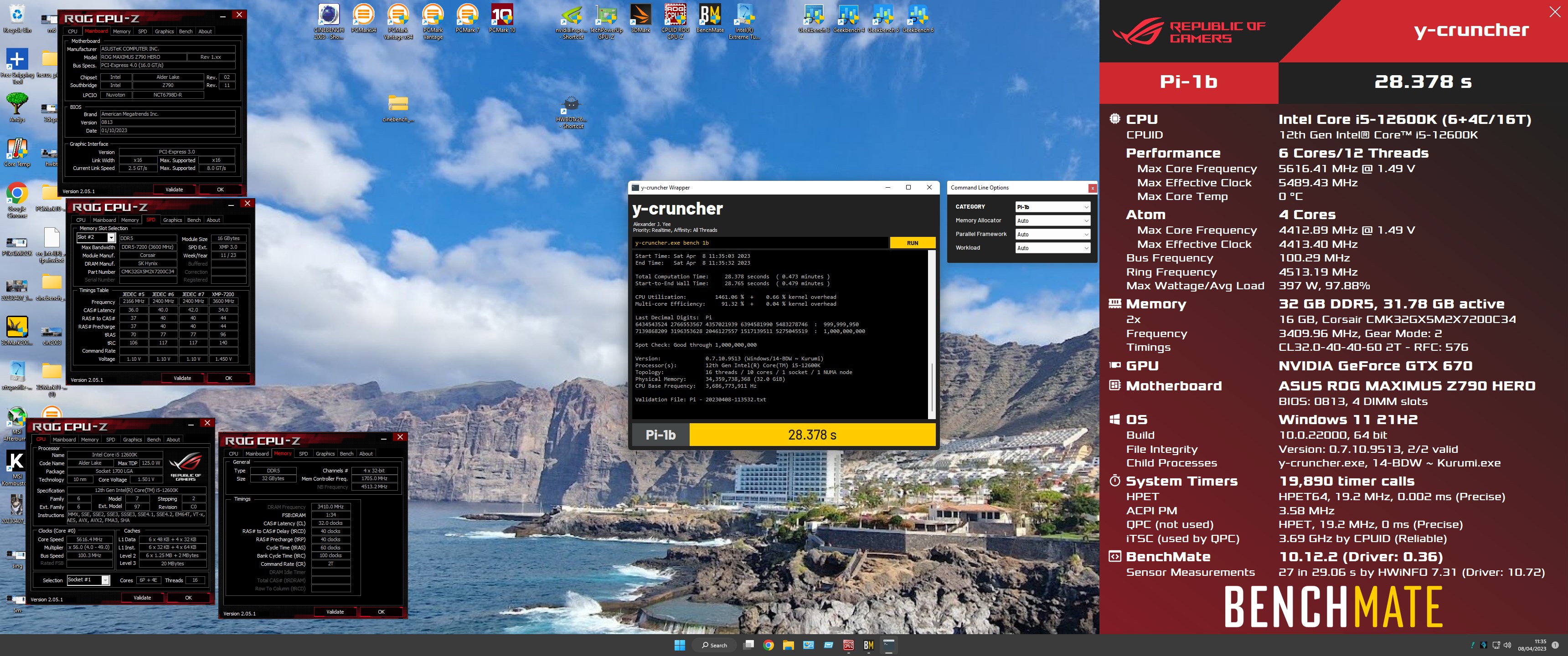Open File Explorer from the taskbar
The image size is (1568, 656).
(788, 645)
